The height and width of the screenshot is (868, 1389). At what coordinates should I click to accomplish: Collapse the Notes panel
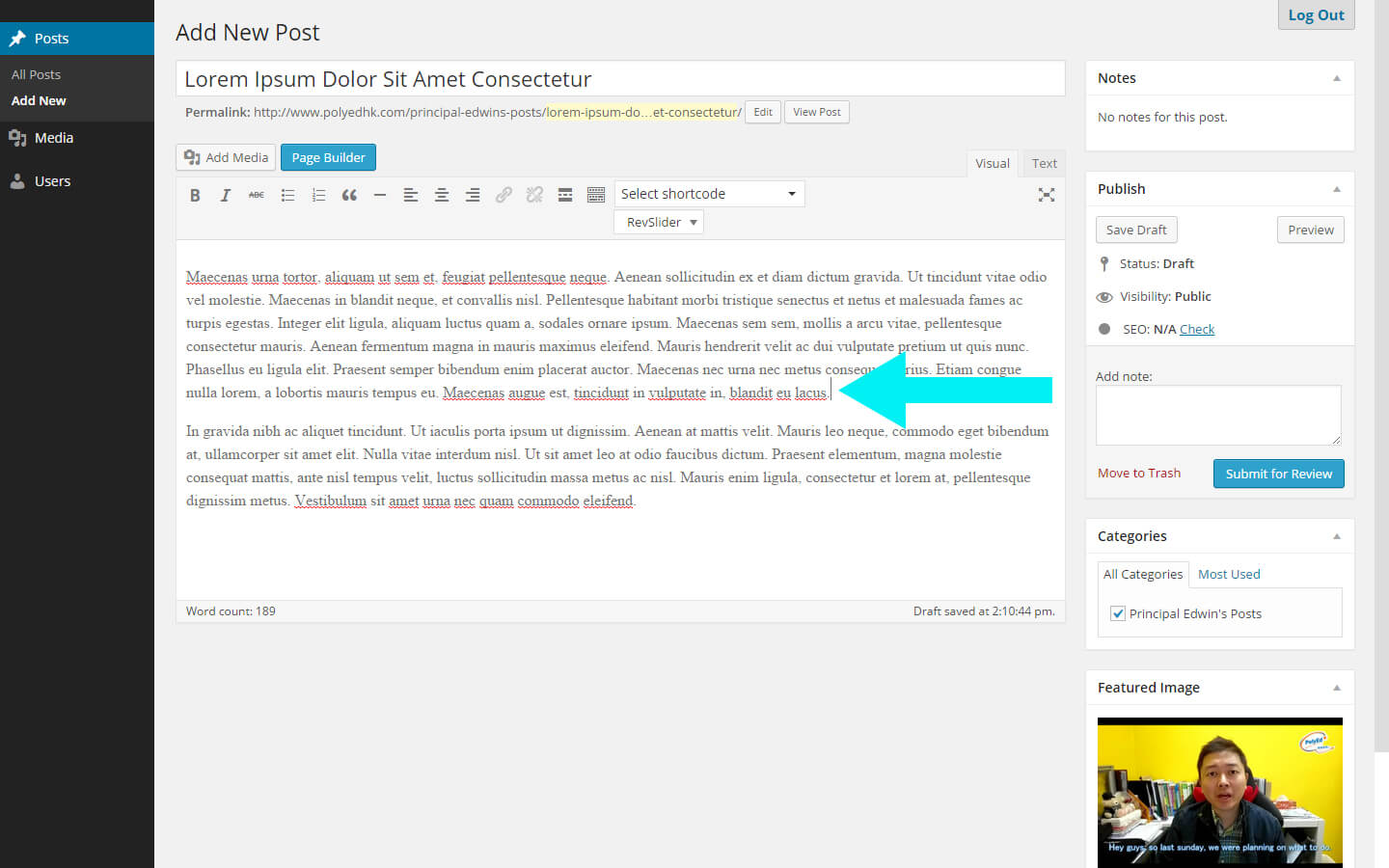click(x=1337, y=78)
